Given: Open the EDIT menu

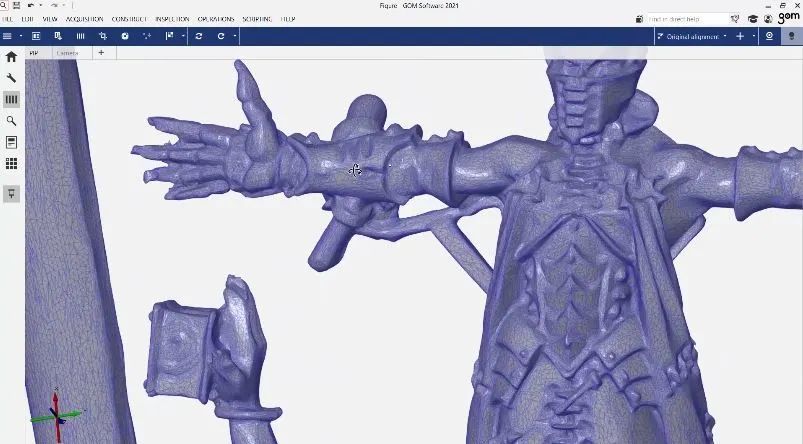Looking at the screenshot, I should pyautogui.click(x=27, y=19).
